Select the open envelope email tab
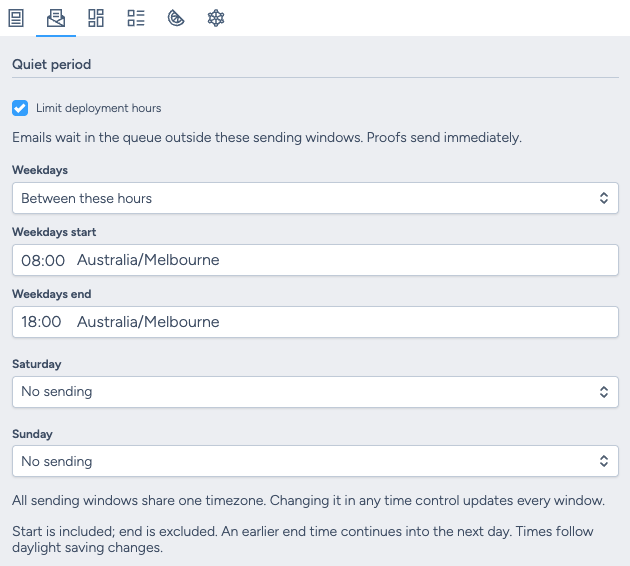 coord(56,18)
